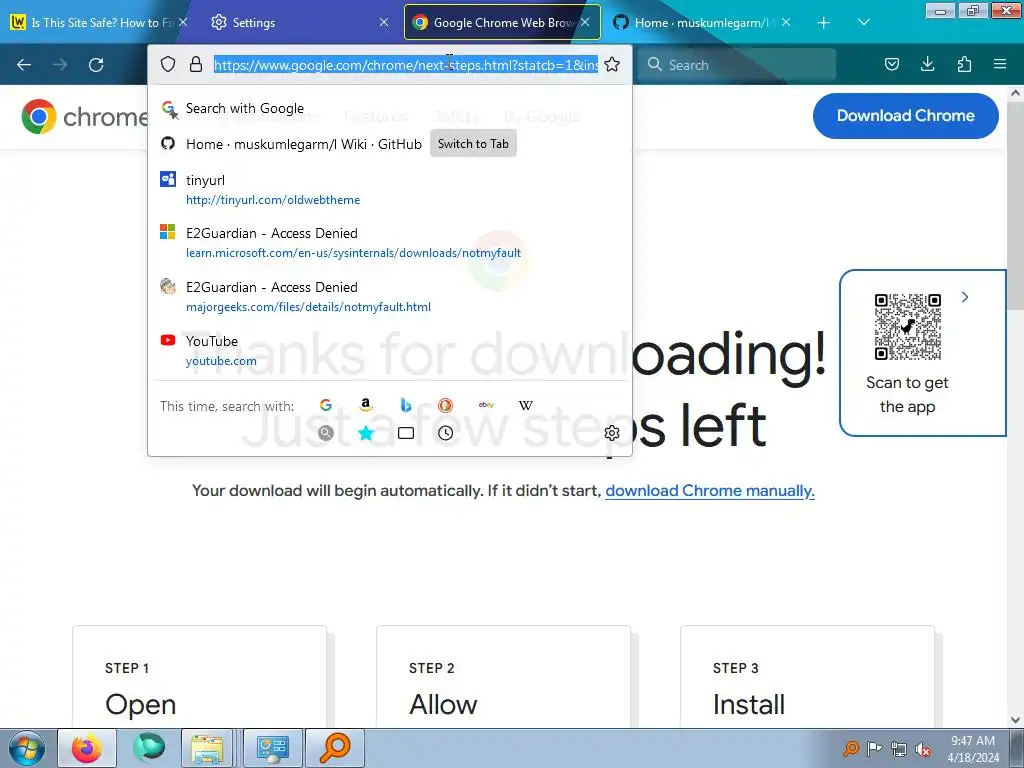Click the Download Chrome button
Image resolution: width=1024 pixels, height=768 pixels.
(x=905, y=116)
